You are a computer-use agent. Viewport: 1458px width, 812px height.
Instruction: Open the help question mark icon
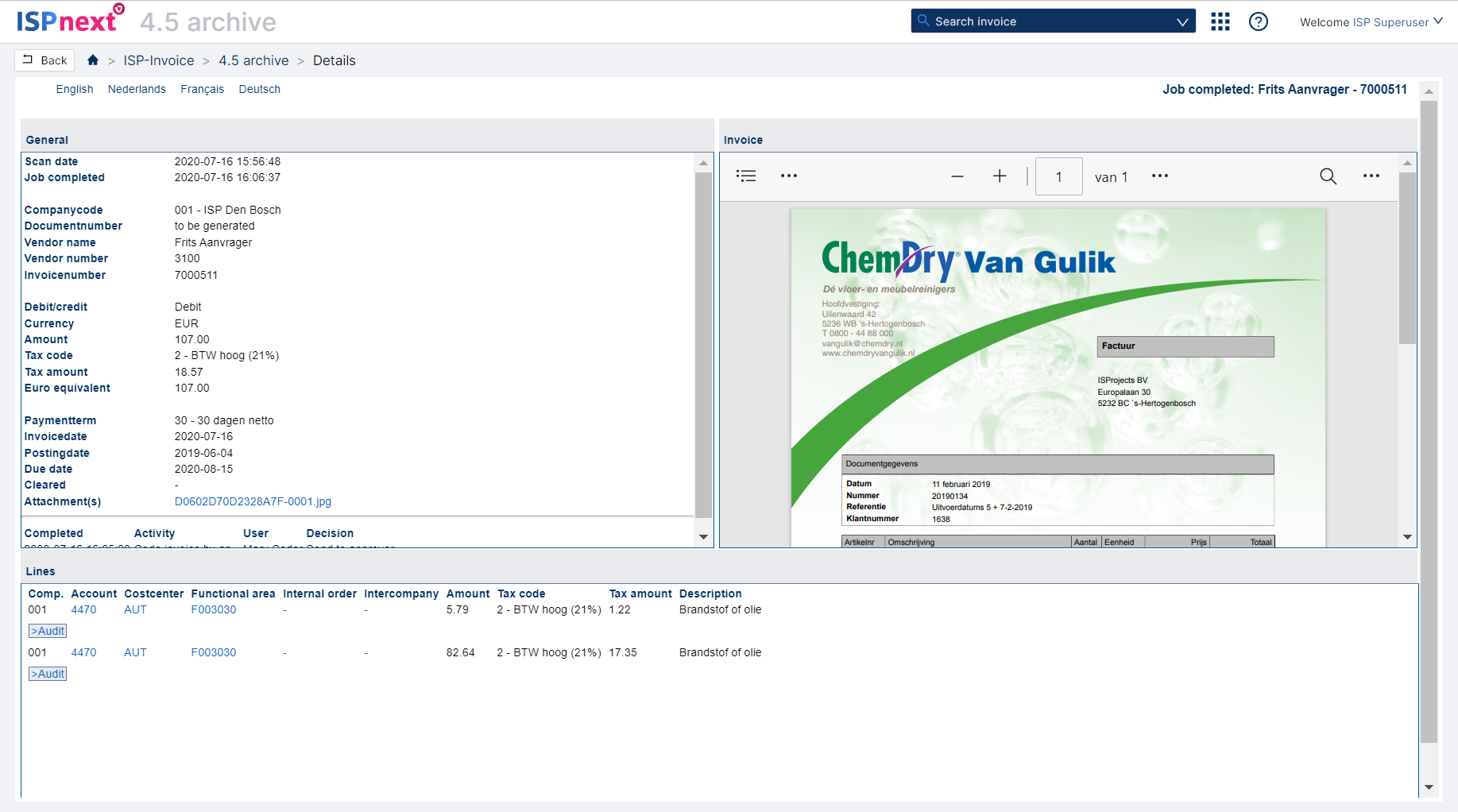tap(1258, 21)
